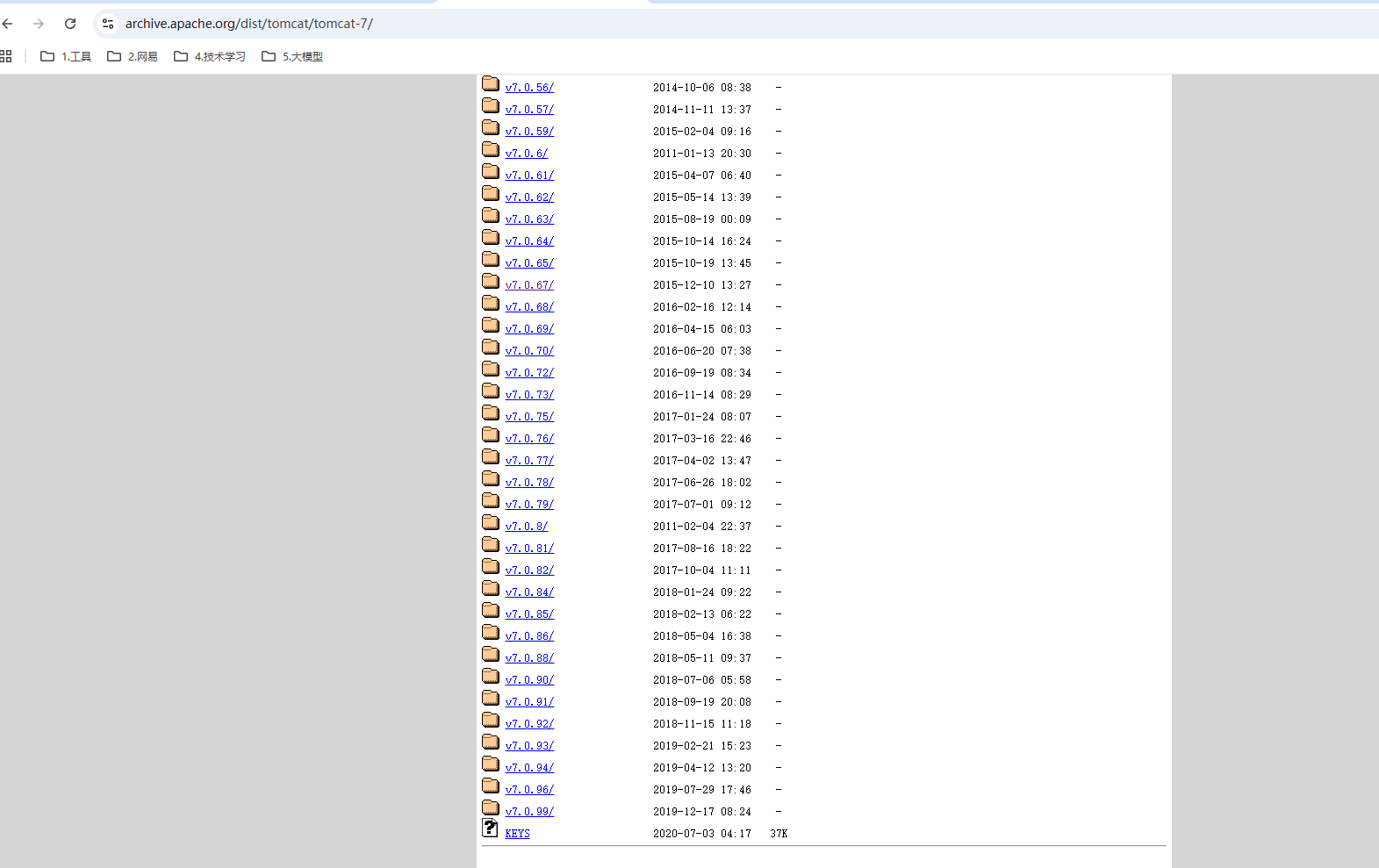
Task: Open the v7.0.73/ directory link
Action: (x=529, y=395)
